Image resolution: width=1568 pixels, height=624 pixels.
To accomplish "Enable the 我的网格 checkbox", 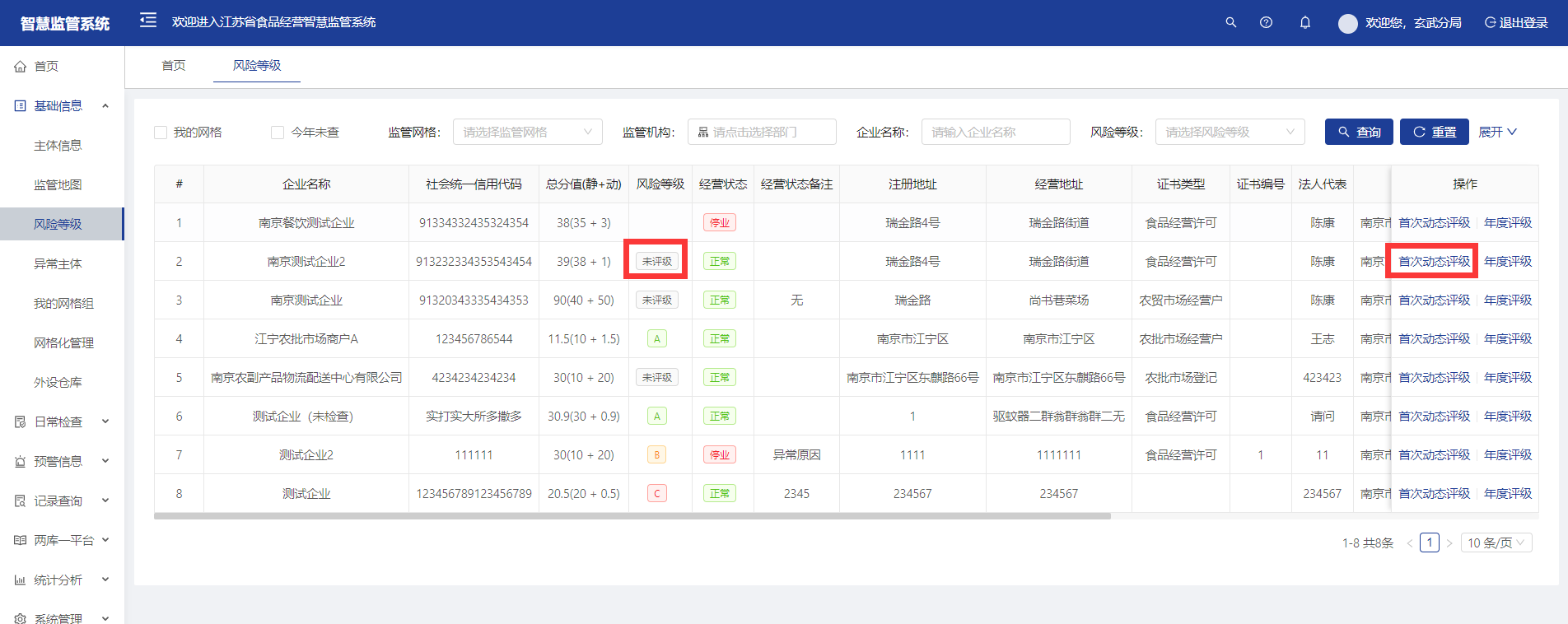I will coord(161,133).
